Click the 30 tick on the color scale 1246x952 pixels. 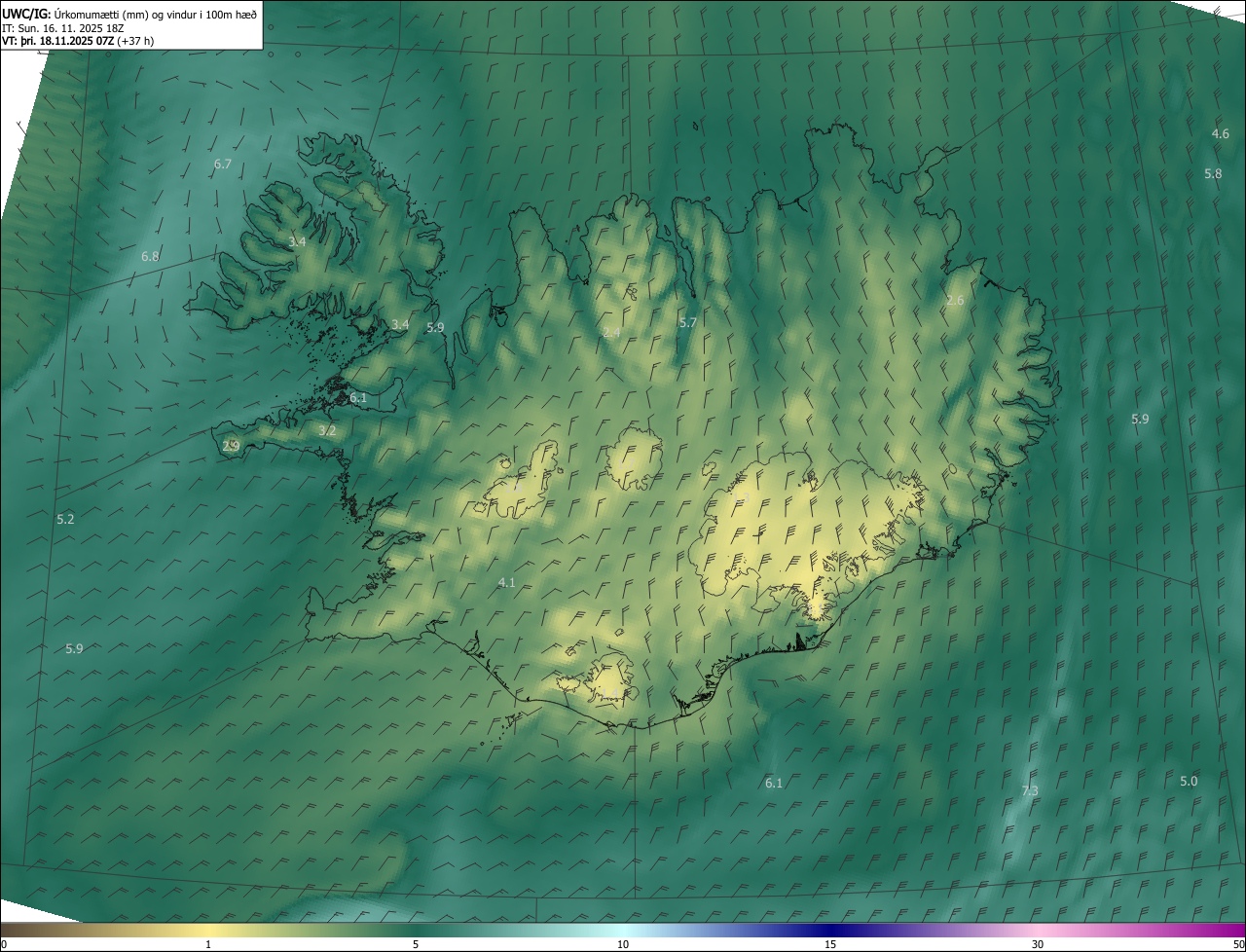[x=1038, y=944]
